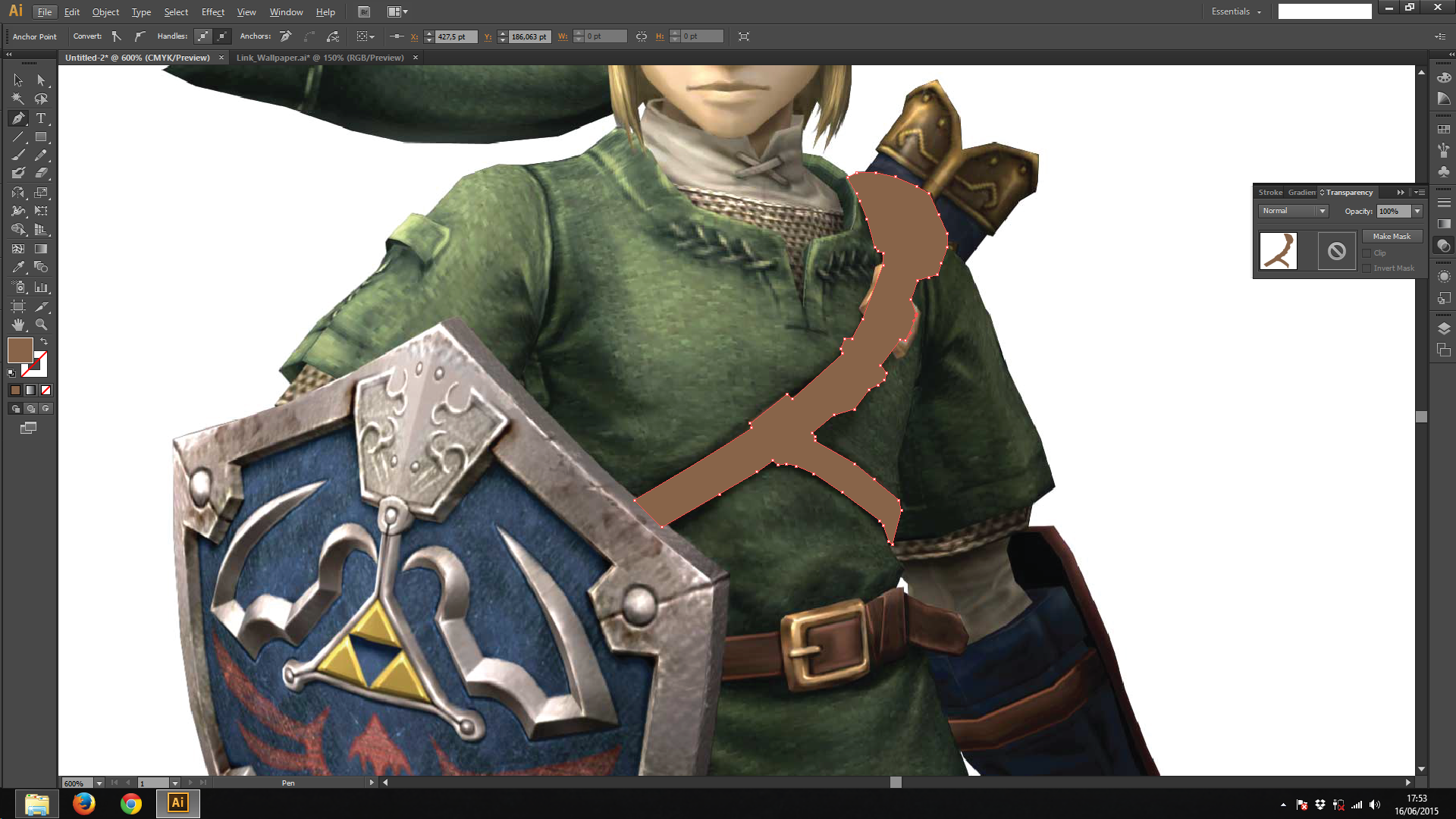Viewport: 1456px width, 819px height.
Task: Open the Essentials workspace switcher
Action: tap(1236, 12)
